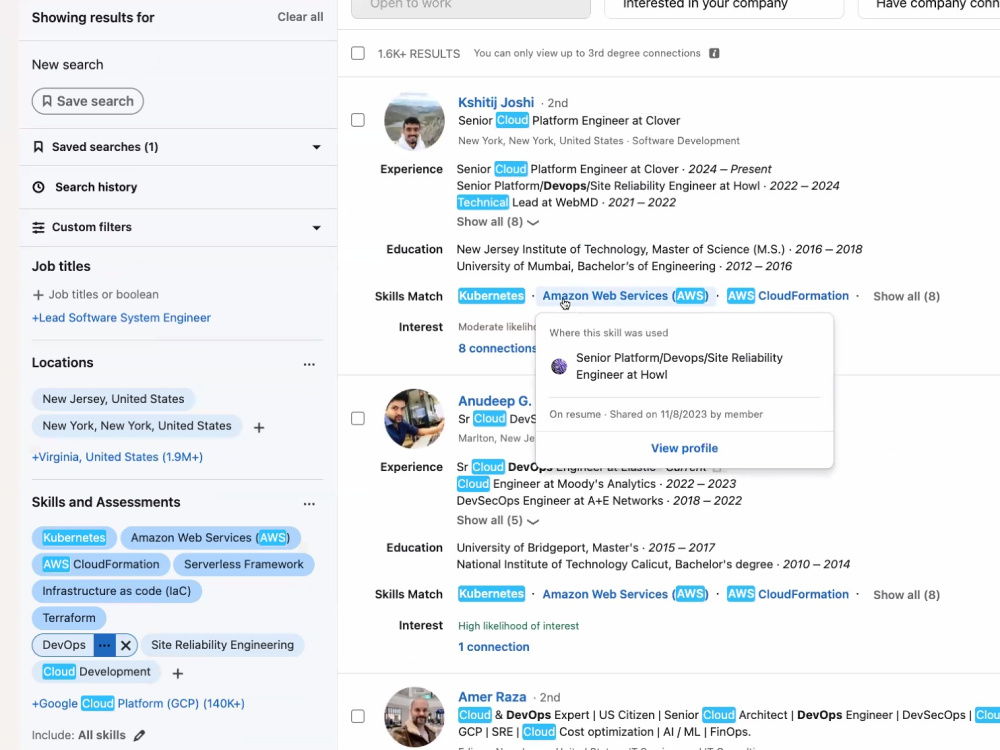Click Kubernetes skill match for Kshitij Joshi
1000x750 pixels.
pos(491,296)
